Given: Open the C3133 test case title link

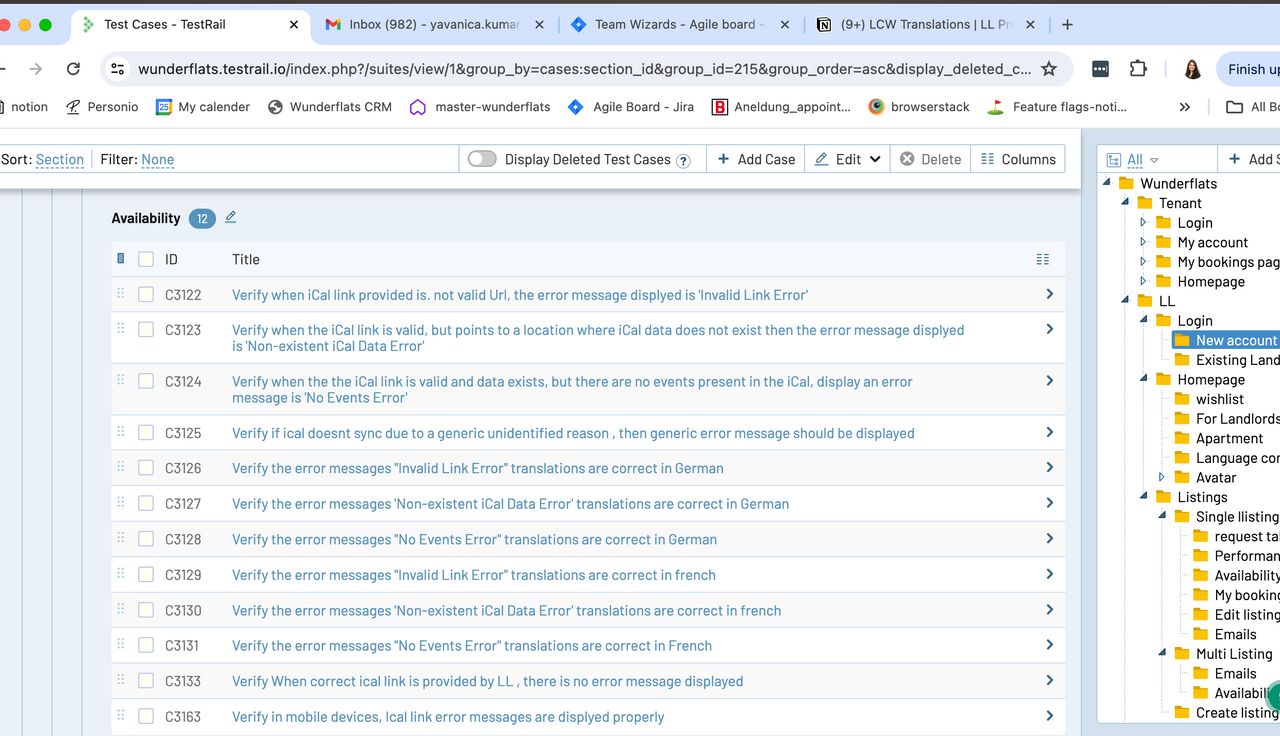Looking at the screenshot, I should coord(487,681).
